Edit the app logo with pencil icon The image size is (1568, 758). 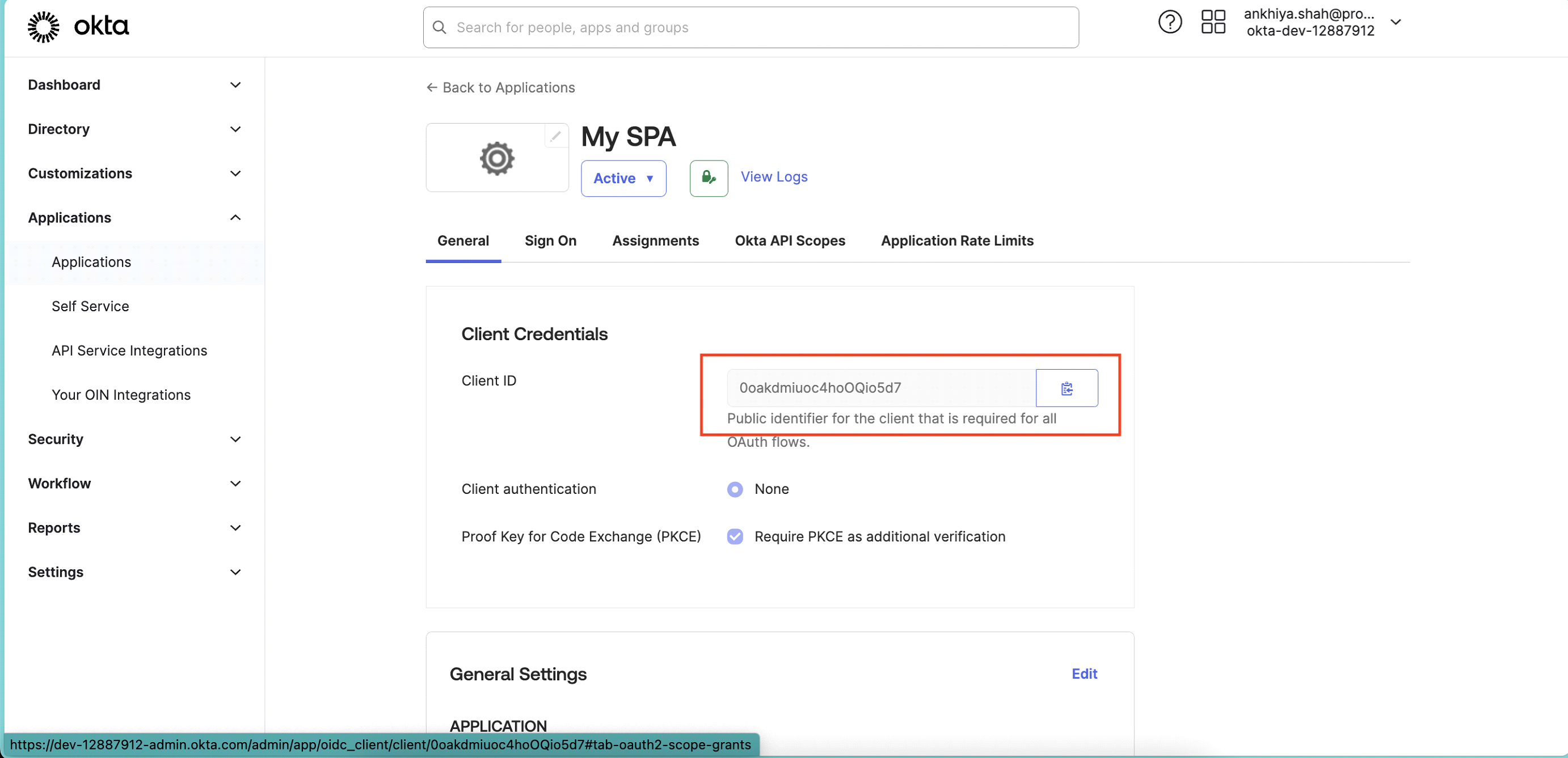pyautogui.click(x=555, y=136)
